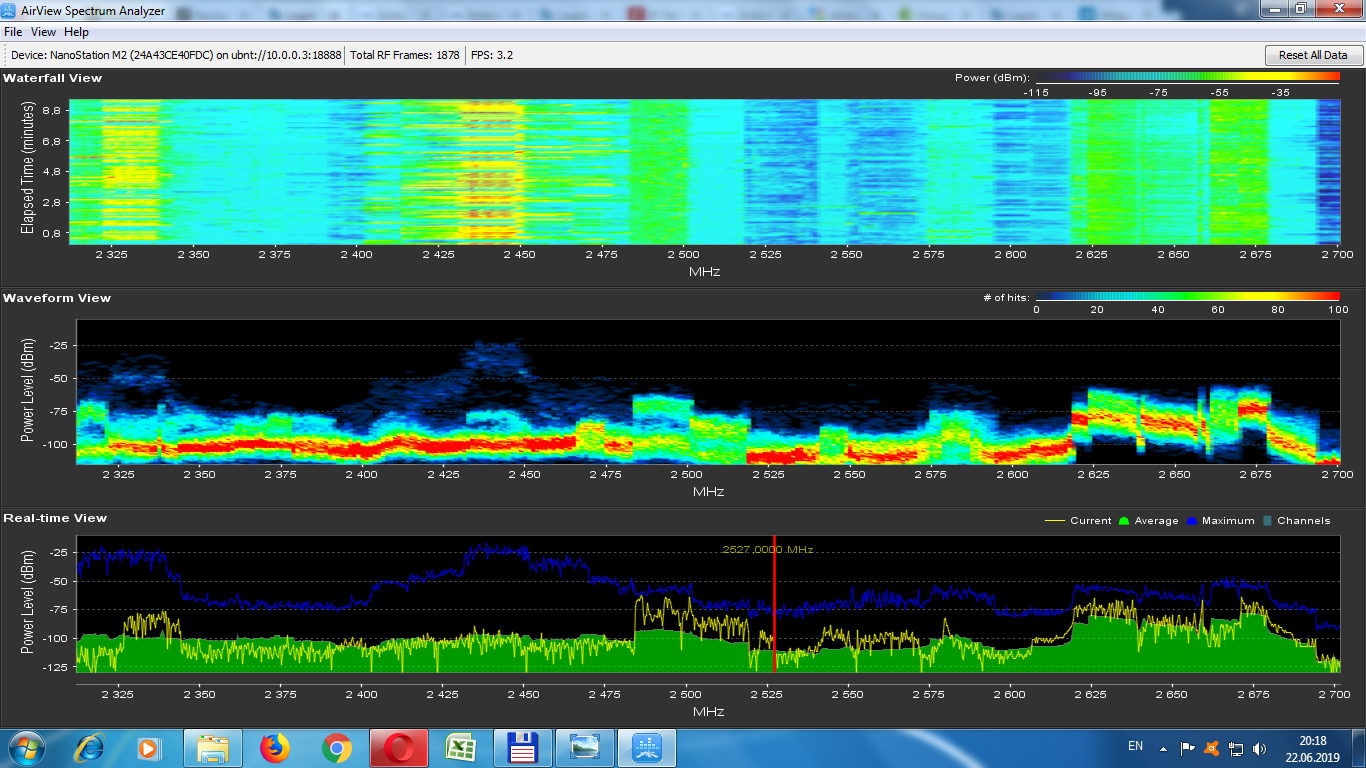Viewport: 1366px width, 768px height.
Task: Click the AirView taskbar icon
Action: 646,747
